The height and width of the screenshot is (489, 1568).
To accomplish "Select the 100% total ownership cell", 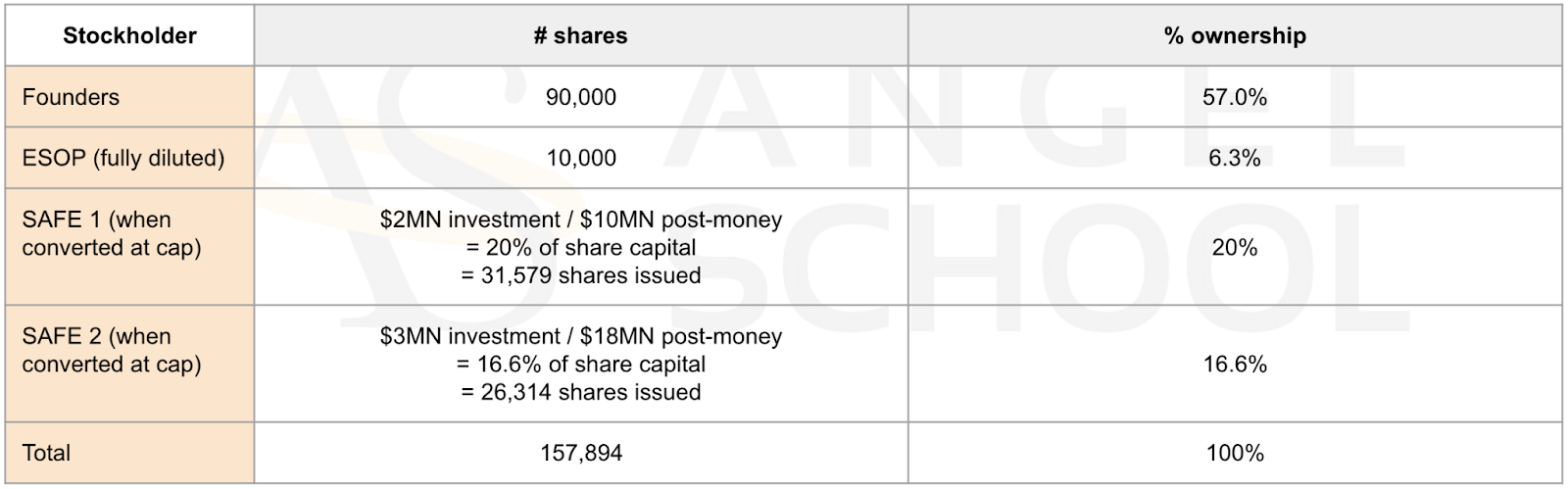I will pos(1235,453).
